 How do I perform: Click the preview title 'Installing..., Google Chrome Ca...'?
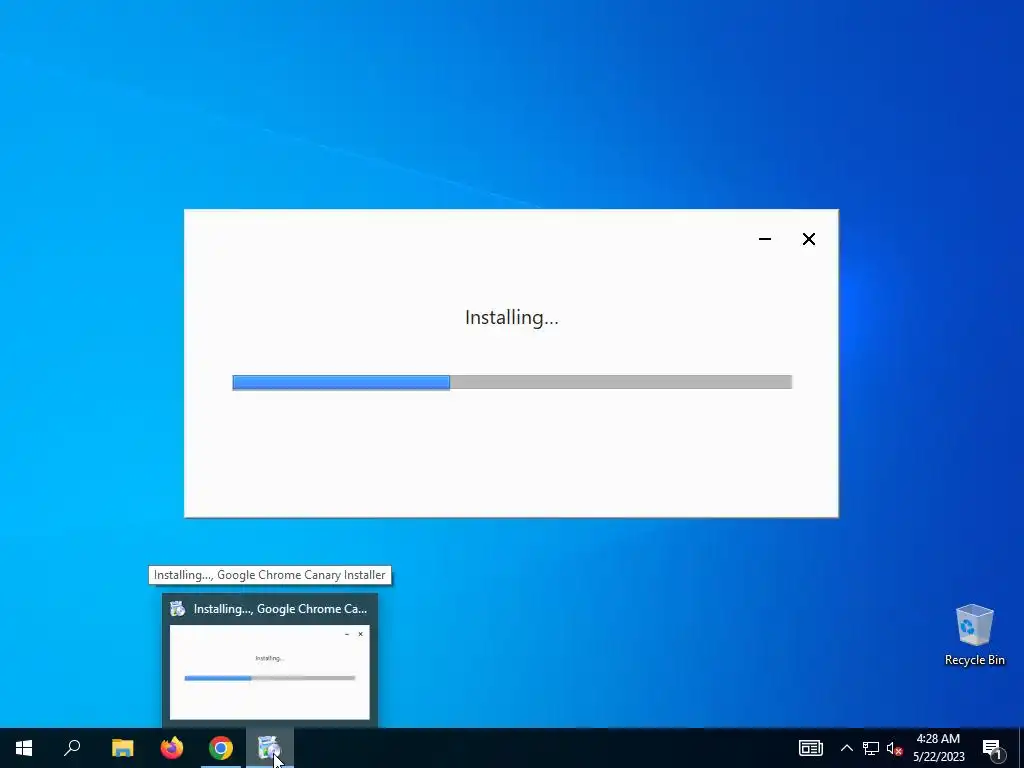280,609
